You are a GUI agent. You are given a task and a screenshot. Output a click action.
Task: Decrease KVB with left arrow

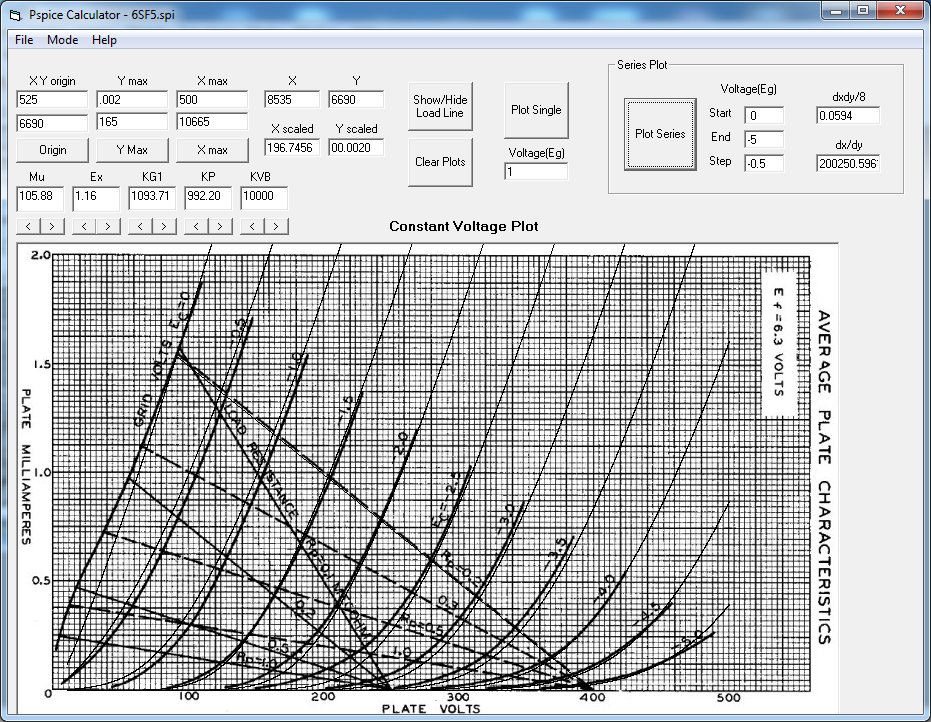click(x=252, y=226)
